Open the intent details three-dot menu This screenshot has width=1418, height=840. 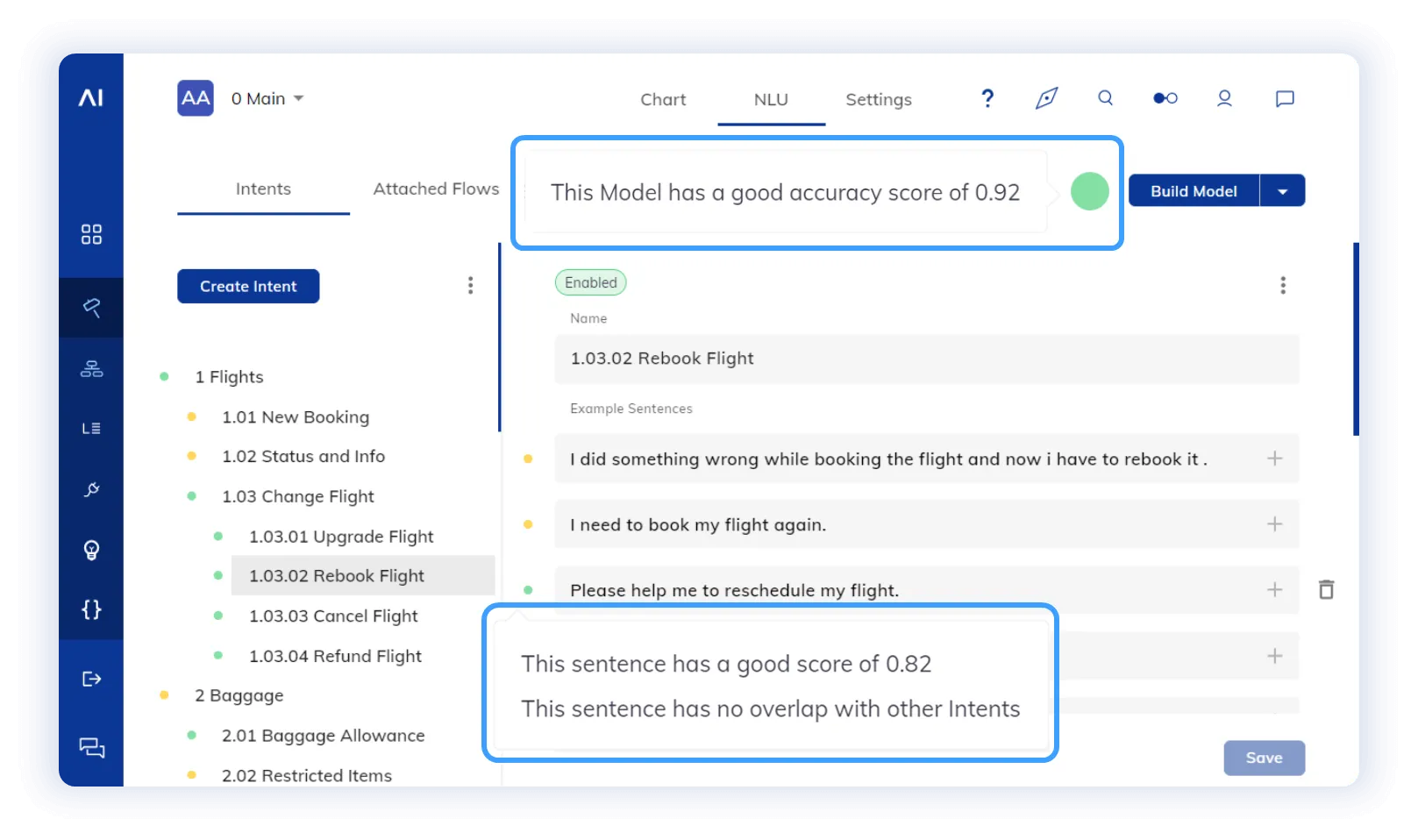tap(1283, 285)
